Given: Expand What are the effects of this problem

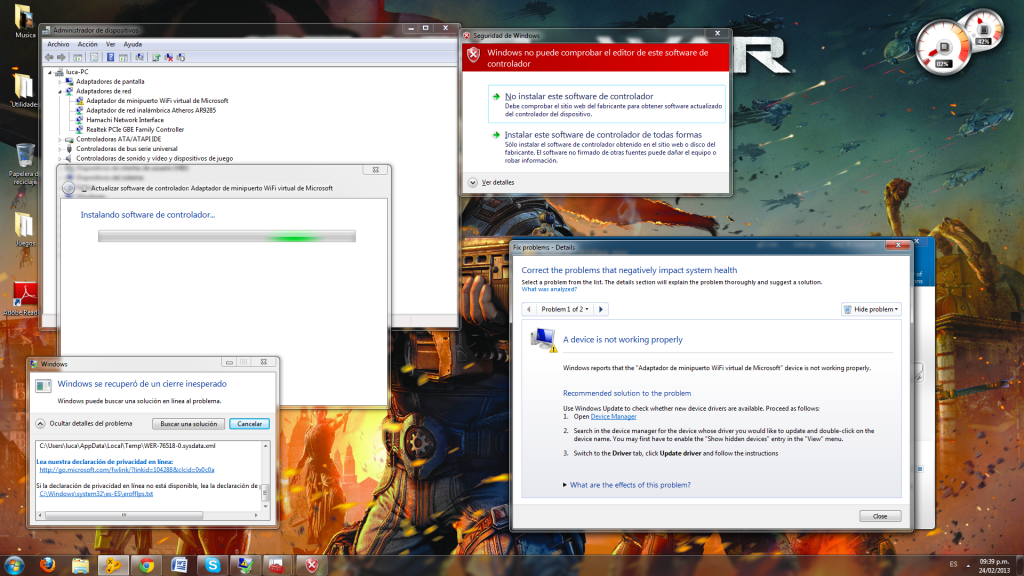Looking at the screenshot, I should click(626, 485).
